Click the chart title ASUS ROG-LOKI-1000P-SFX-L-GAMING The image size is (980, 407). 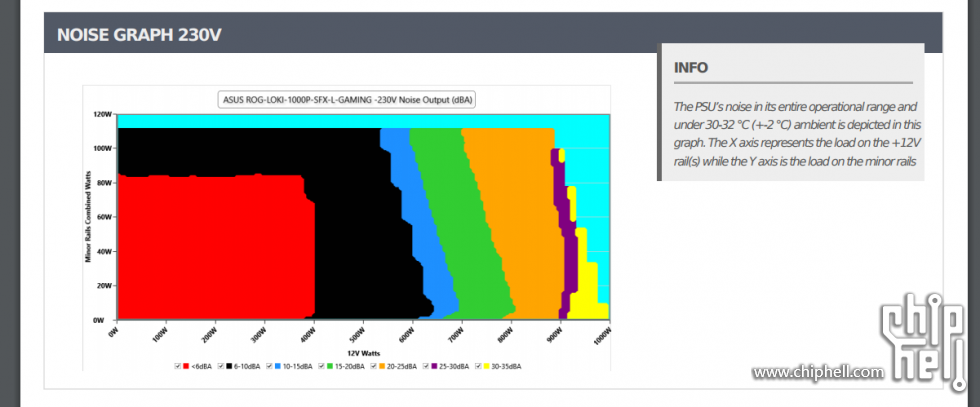click(x=347, y=100)
